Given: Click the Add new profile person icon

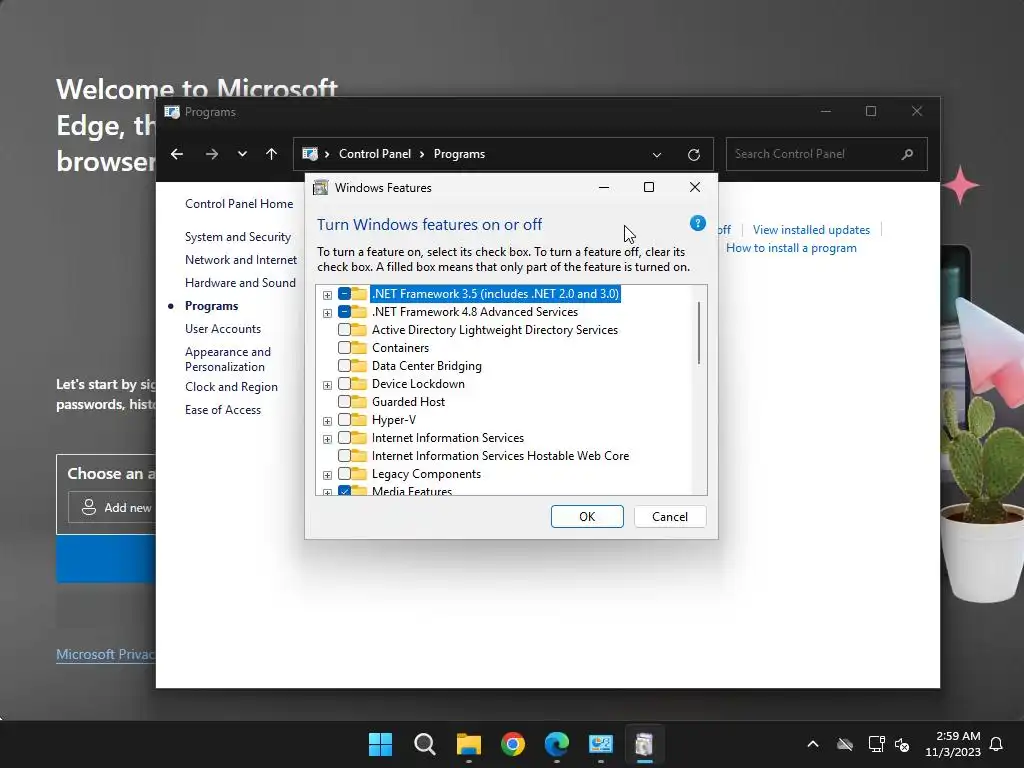Looking at the screenshot, I should (x=89, y=507).
